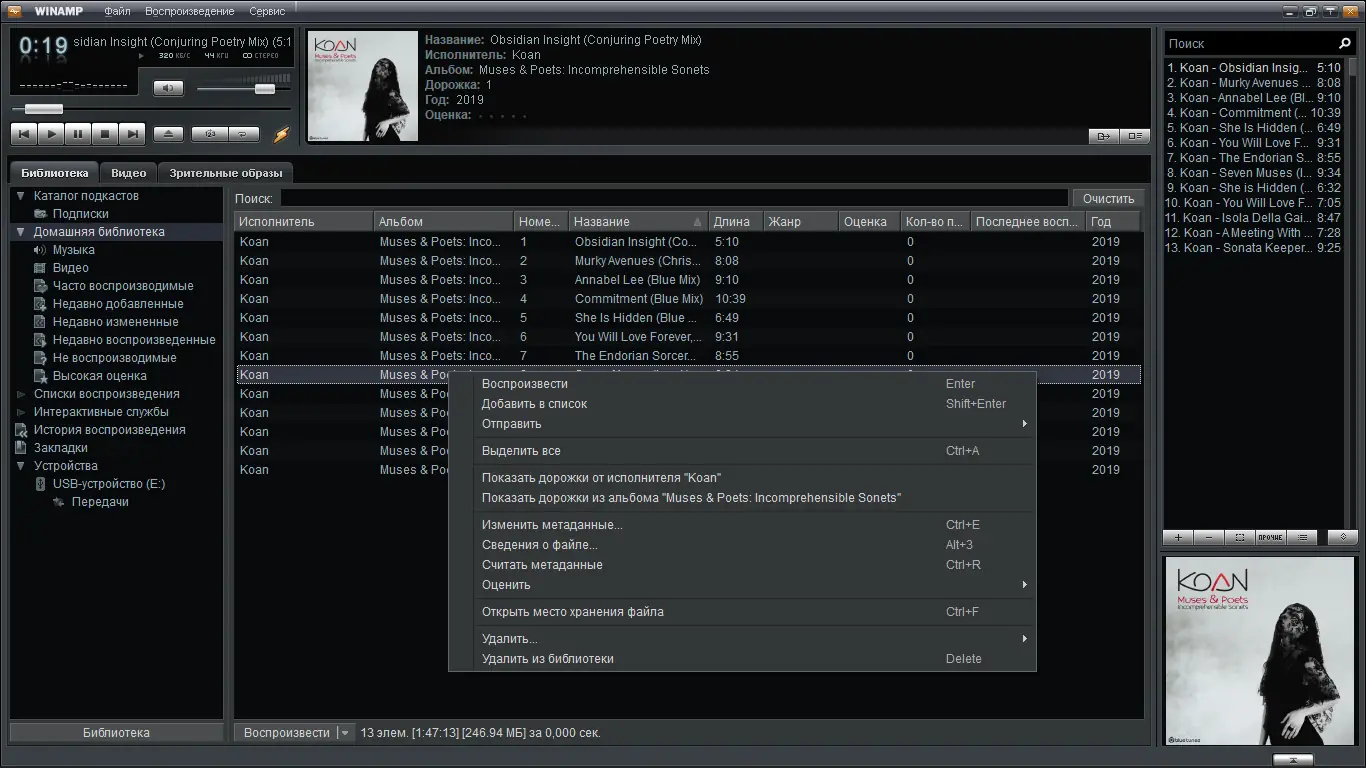1366x768 pixels.
Task: Click the Часто воспроизводимые icon
Action: 40,286
